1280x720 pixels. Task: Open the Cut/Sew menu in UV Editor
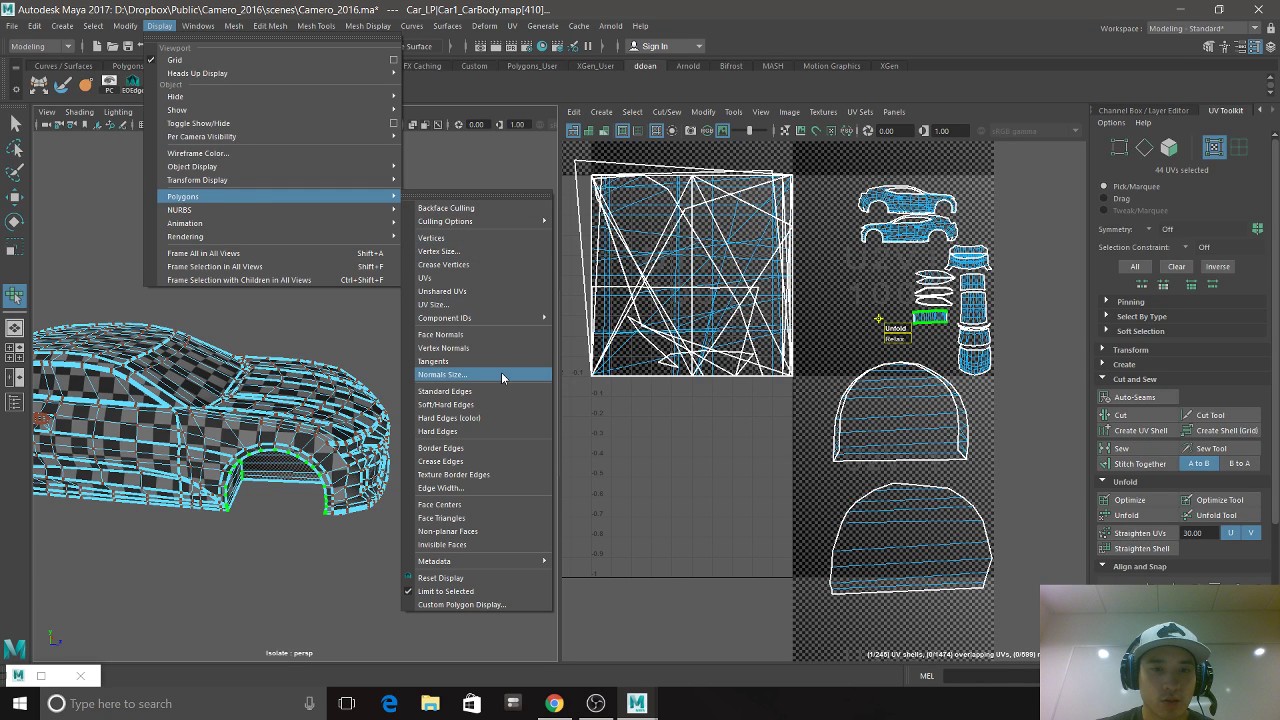click(x=666, y=112)
